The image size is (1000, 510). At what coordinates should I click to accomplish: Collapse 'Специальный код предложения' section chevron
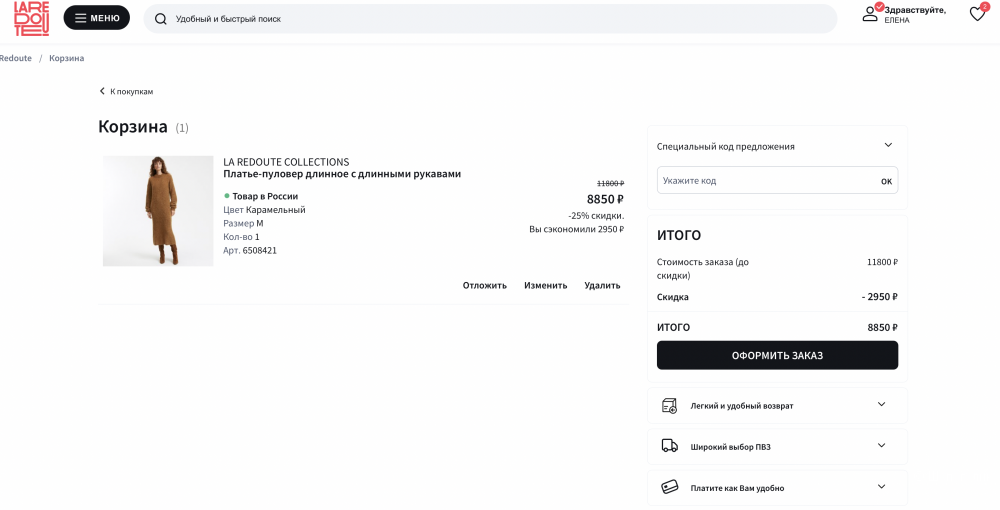[887, 146]
